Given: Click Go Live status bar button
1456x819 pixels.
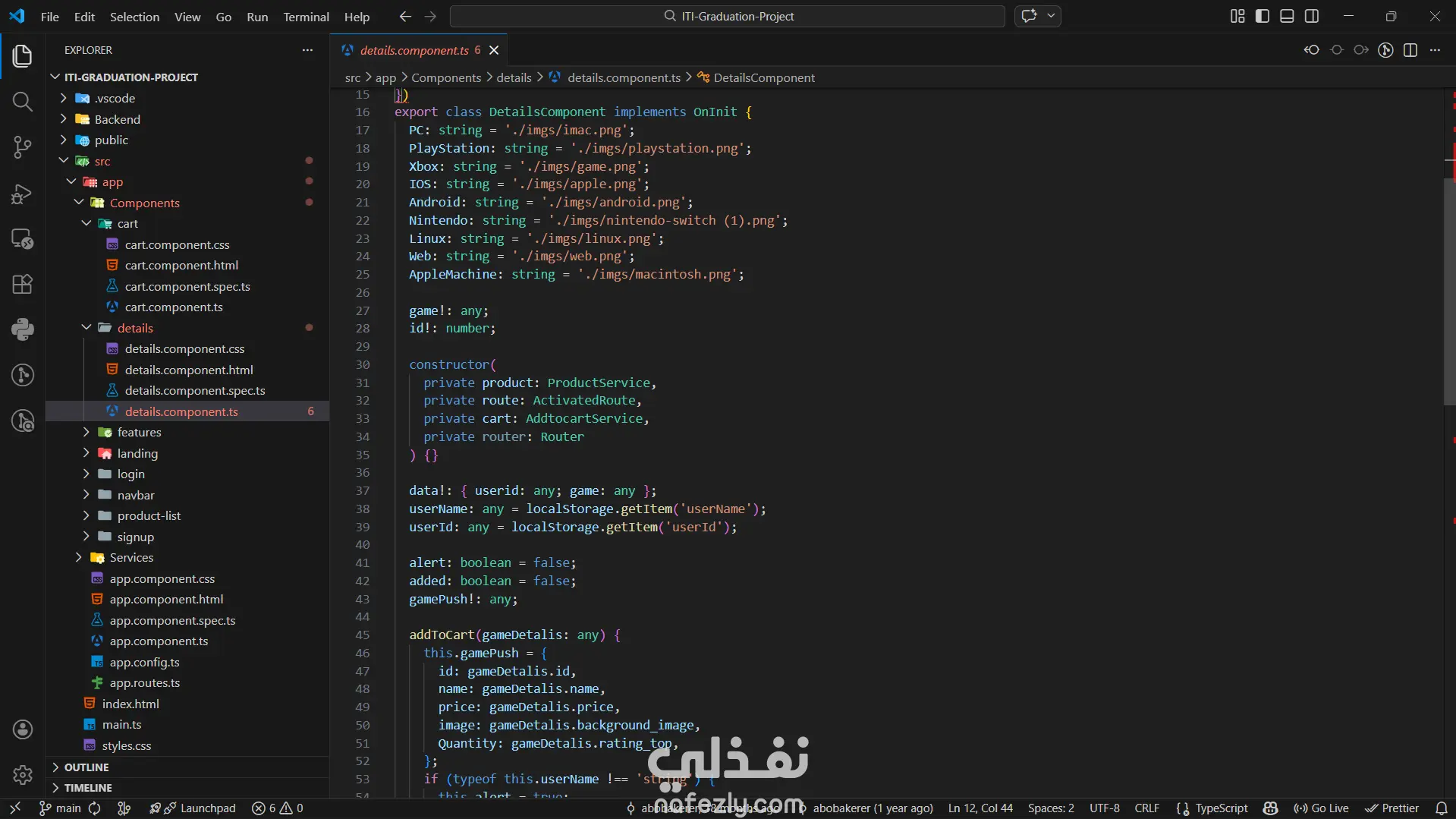Looking at the screenshot, I should pos(1321,808).
